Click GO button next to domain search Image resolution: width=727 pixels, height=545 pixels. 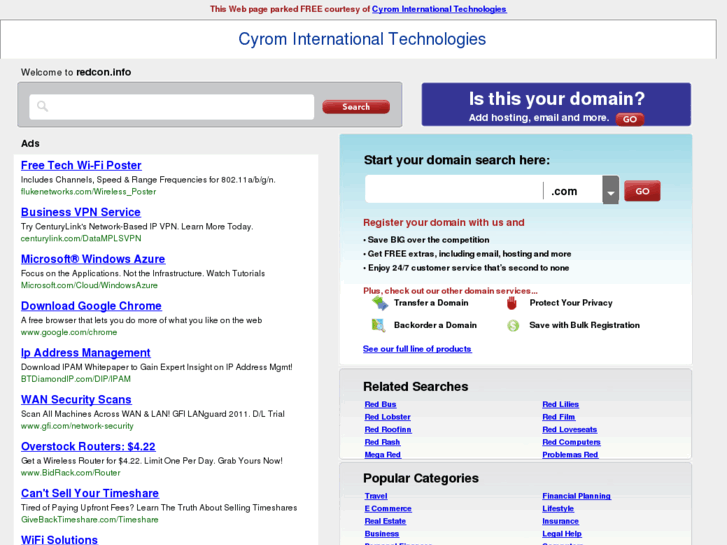[x=642, y=191]
